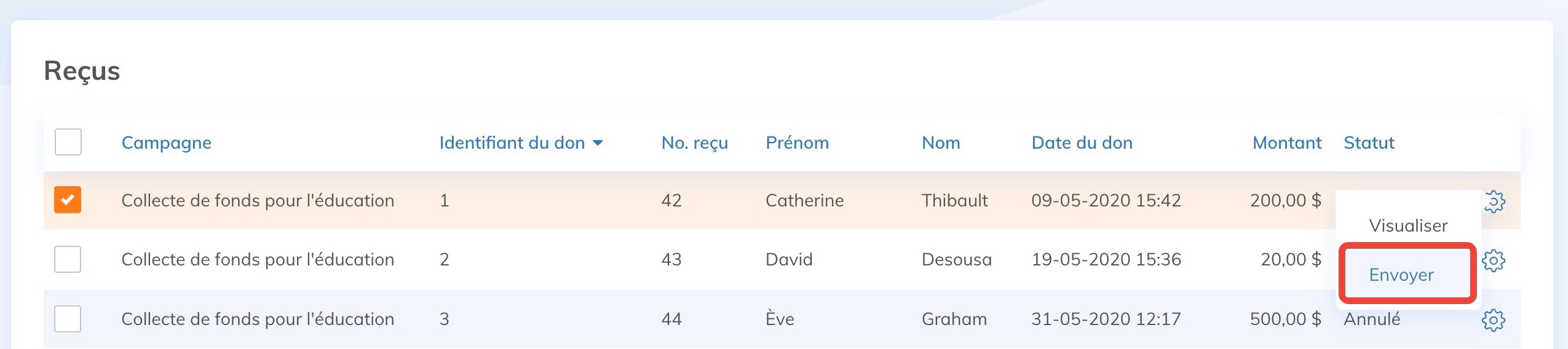Sort by No. reçu column
This screenshot has height=349, width=1568.
point(694,143)
